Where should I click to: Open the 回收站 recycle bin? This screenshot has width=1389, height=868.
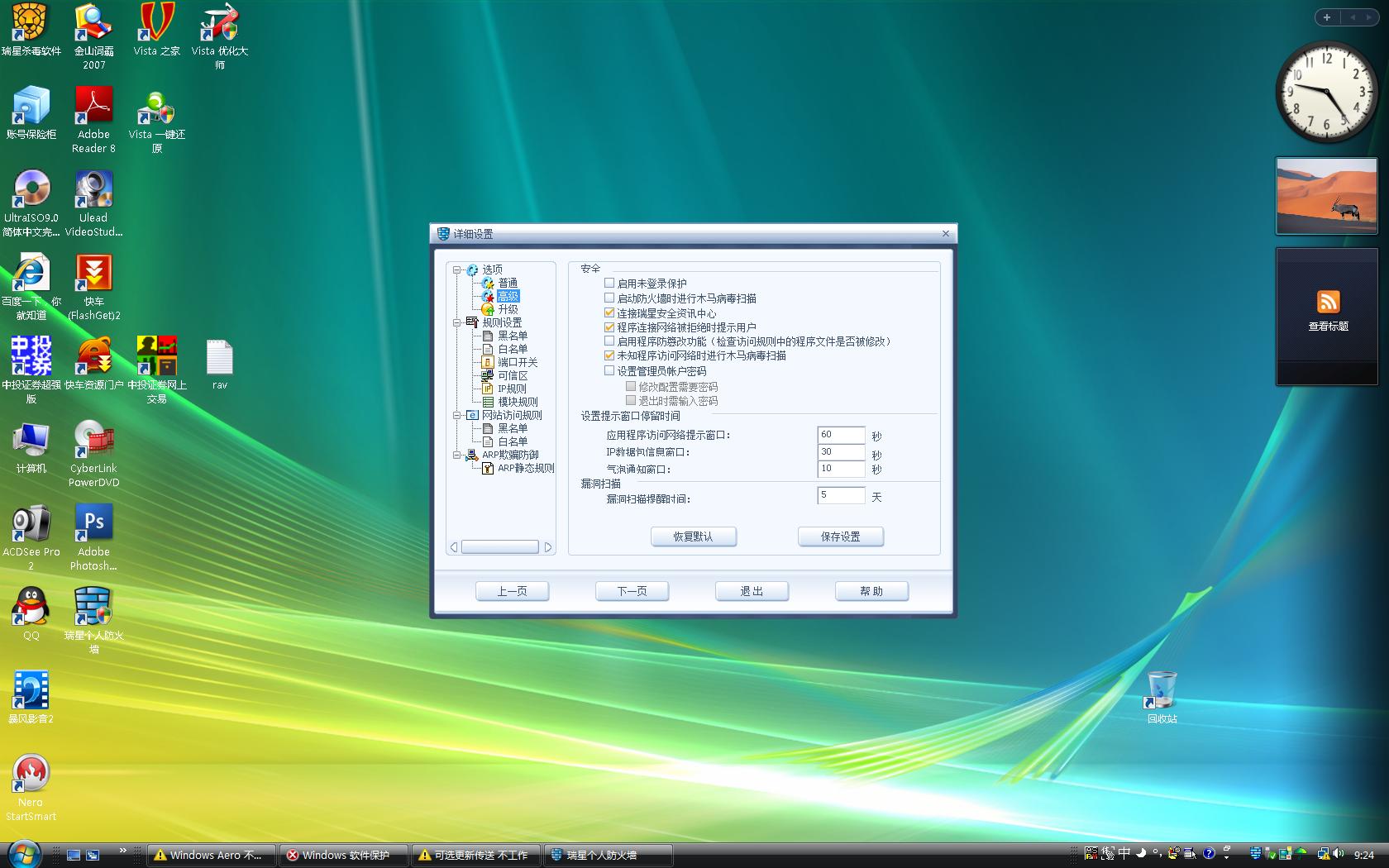[1162, 690]
